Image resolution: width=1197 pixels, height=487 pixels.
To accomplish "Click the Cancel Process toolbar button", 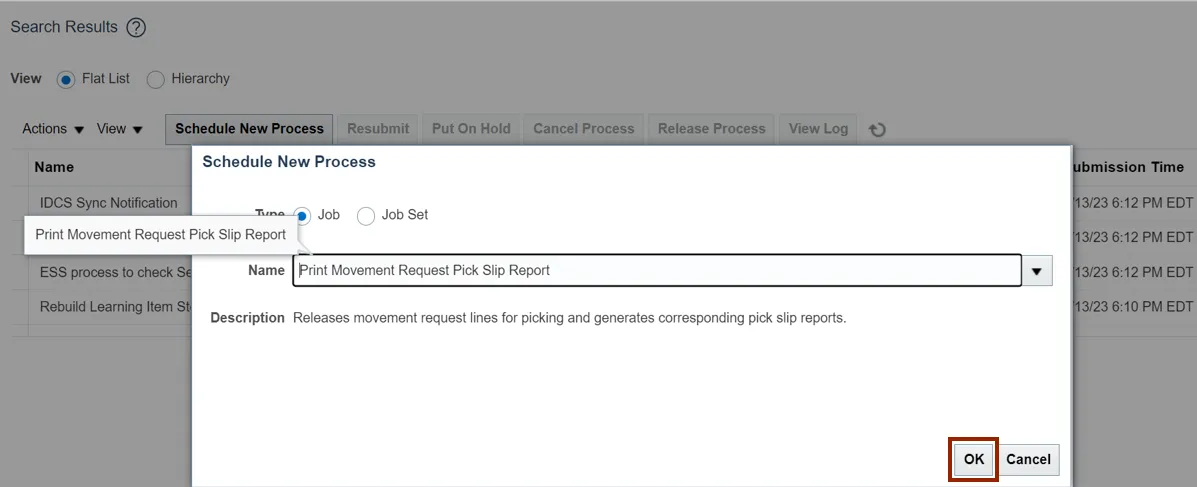I will pyautogui.click(x=584, y=129).
